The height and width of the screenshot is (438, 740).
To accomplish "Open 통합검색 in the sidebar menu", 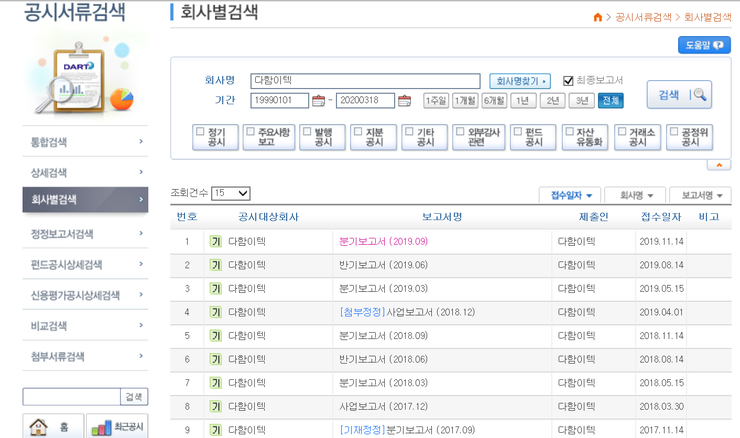I will pos(85,142).
